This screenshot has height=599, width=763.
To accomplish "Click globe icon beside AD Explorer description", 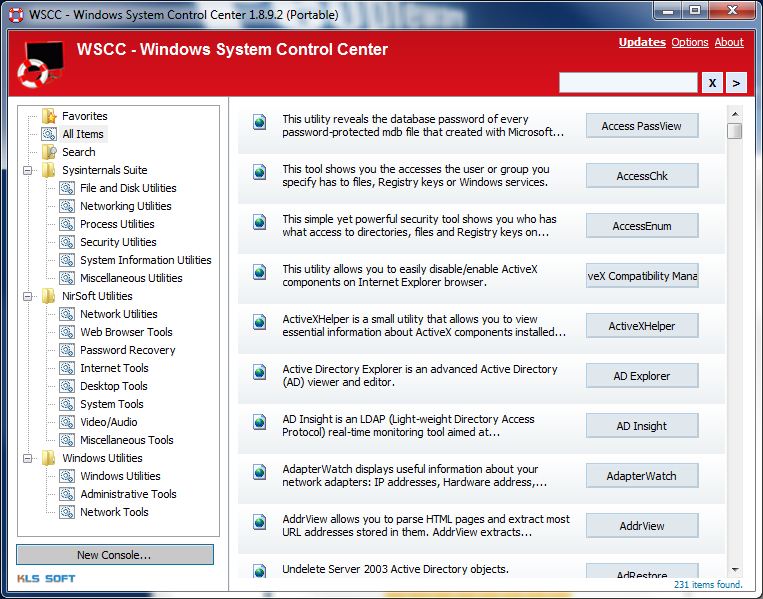I will pyautogui.click(x=260, y=372).
